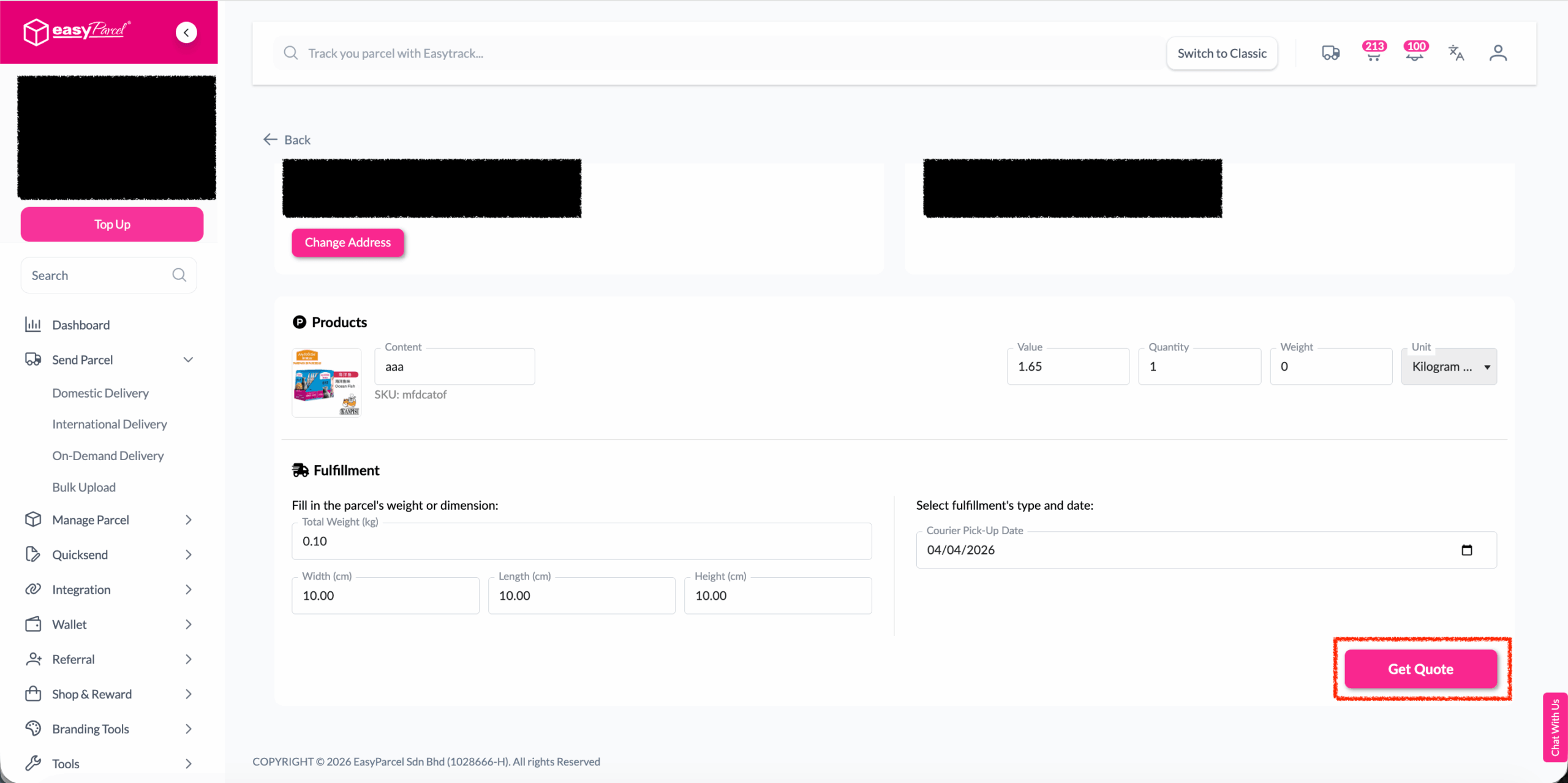The width and height of the screenshot is (1568, 783).
Task: Select Bulk Upload in sidebar
Action: click(84, 487)
